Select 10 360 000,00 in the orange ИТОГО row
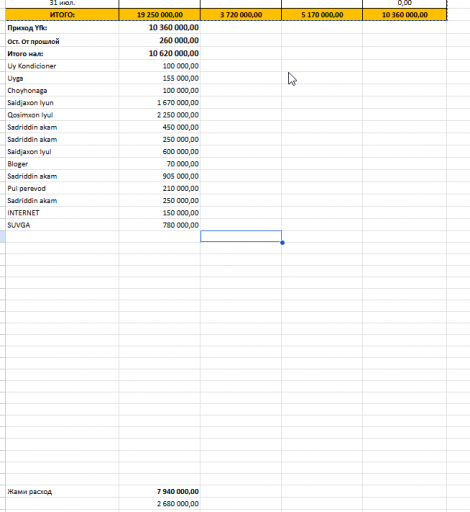 pos(404,15)
